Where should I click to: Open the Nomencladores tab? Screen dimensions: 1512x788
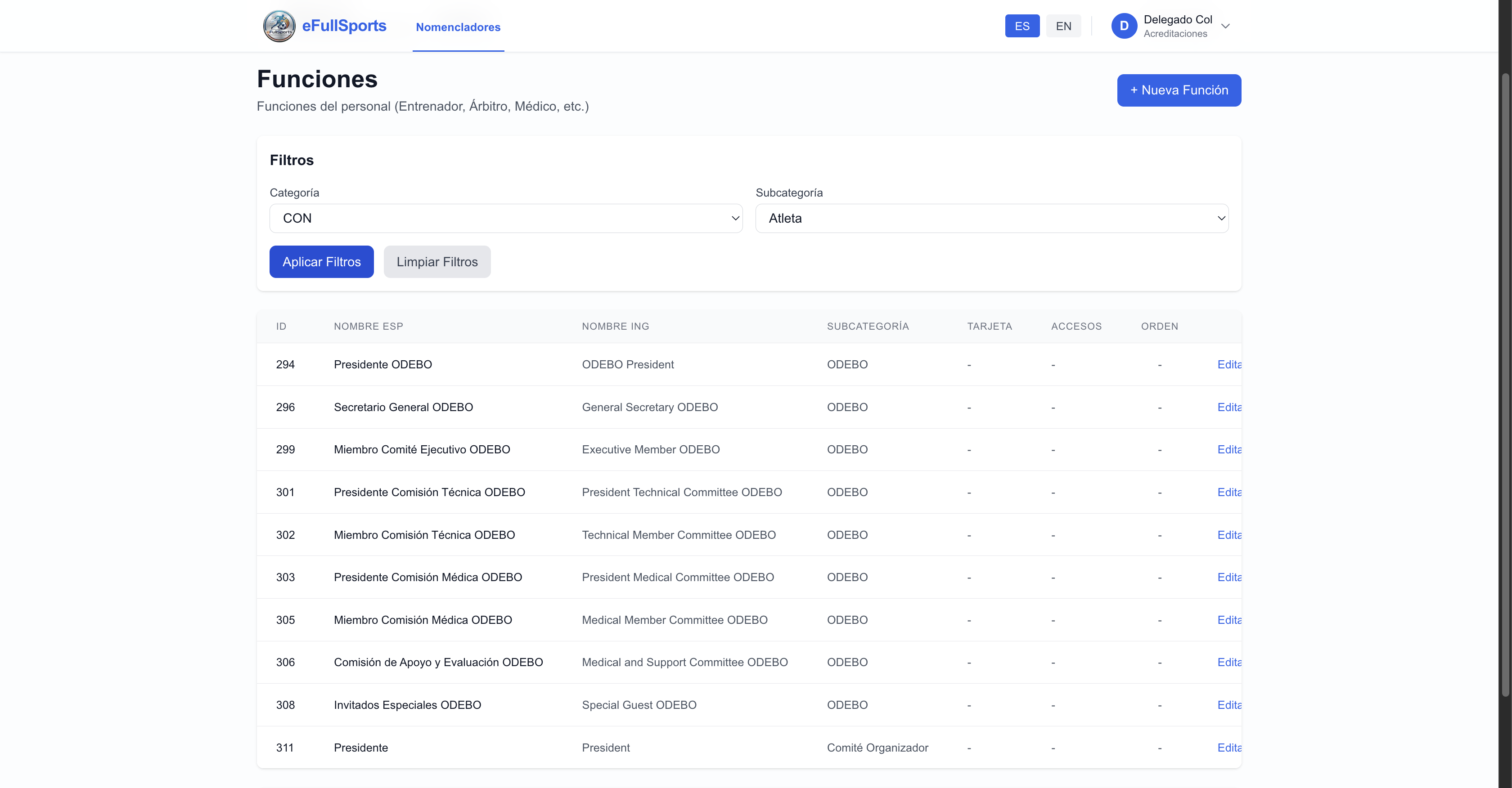[458, 27]
